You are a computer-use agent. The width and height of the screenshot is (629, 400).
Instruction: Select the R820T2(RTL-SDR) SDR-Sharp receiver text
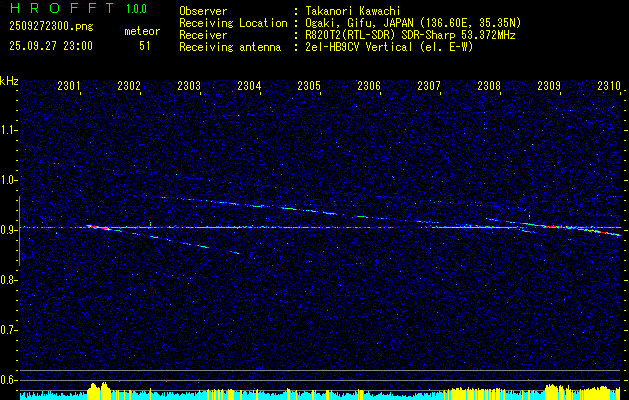410,35
